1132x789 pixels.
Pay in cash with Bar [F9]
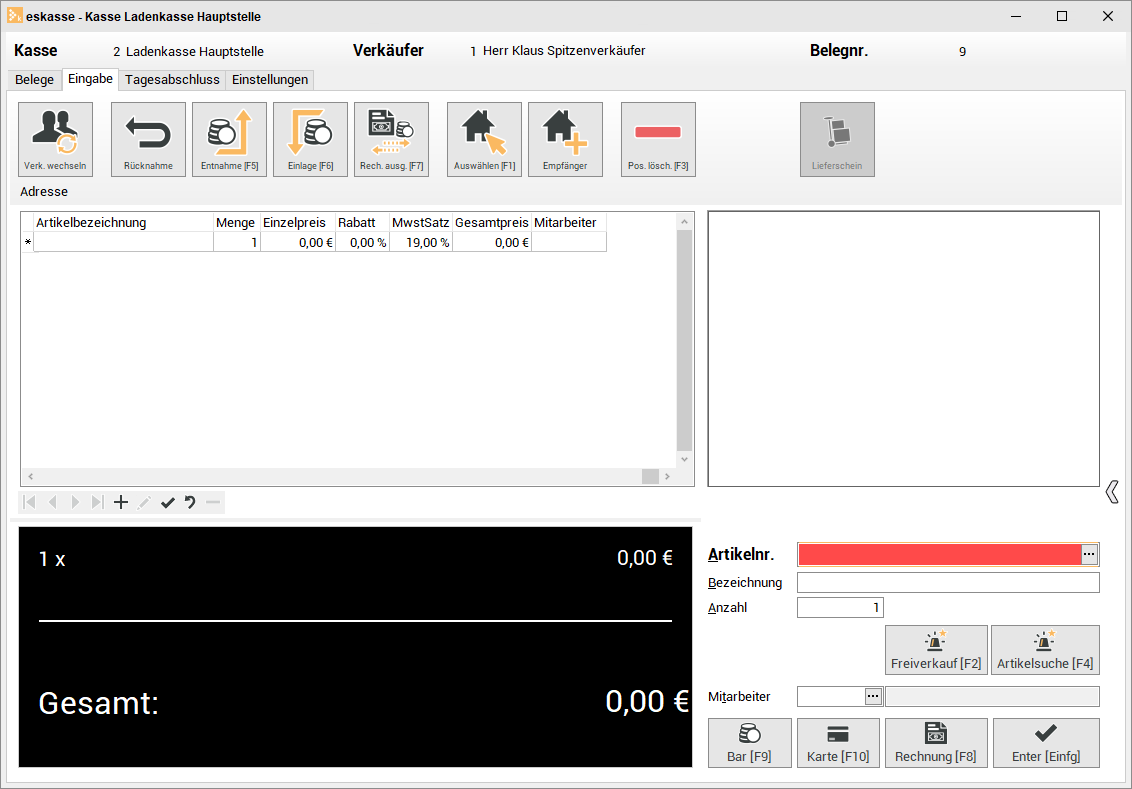(x=749, y=743)
